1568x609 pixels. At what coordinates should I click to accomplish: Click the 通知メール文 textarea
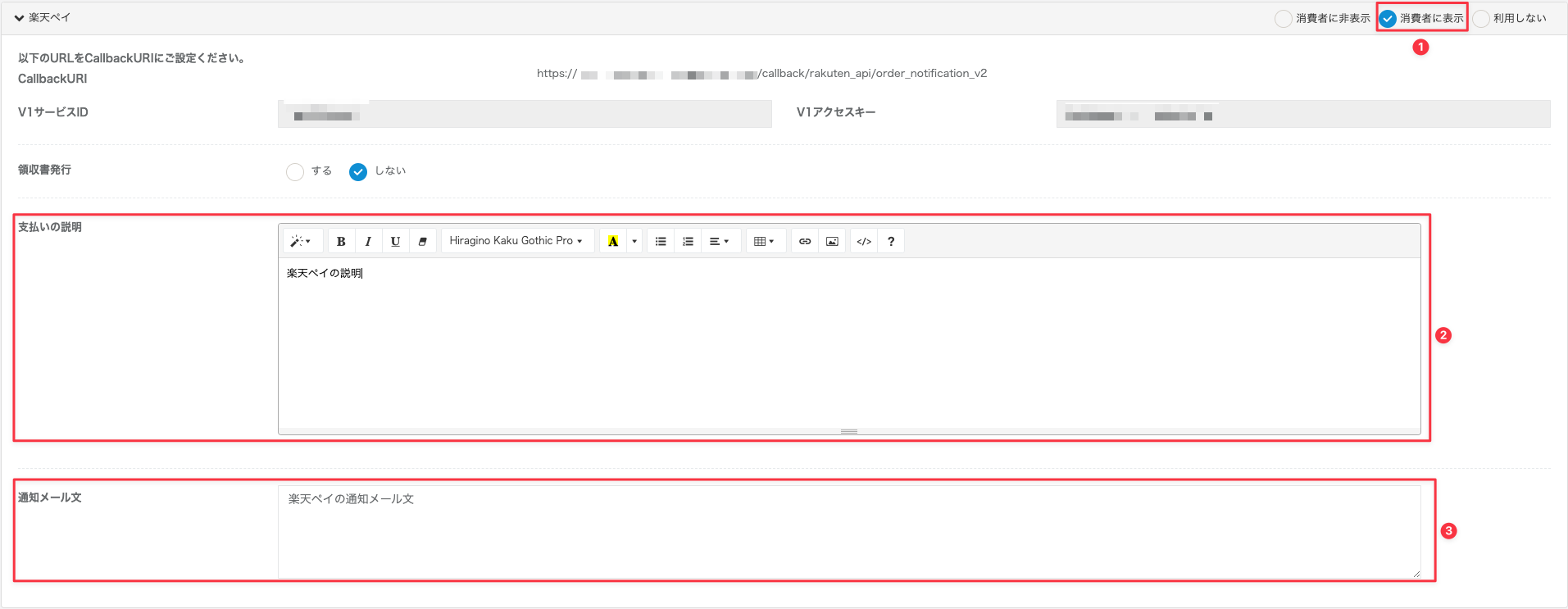pos(849,532)
